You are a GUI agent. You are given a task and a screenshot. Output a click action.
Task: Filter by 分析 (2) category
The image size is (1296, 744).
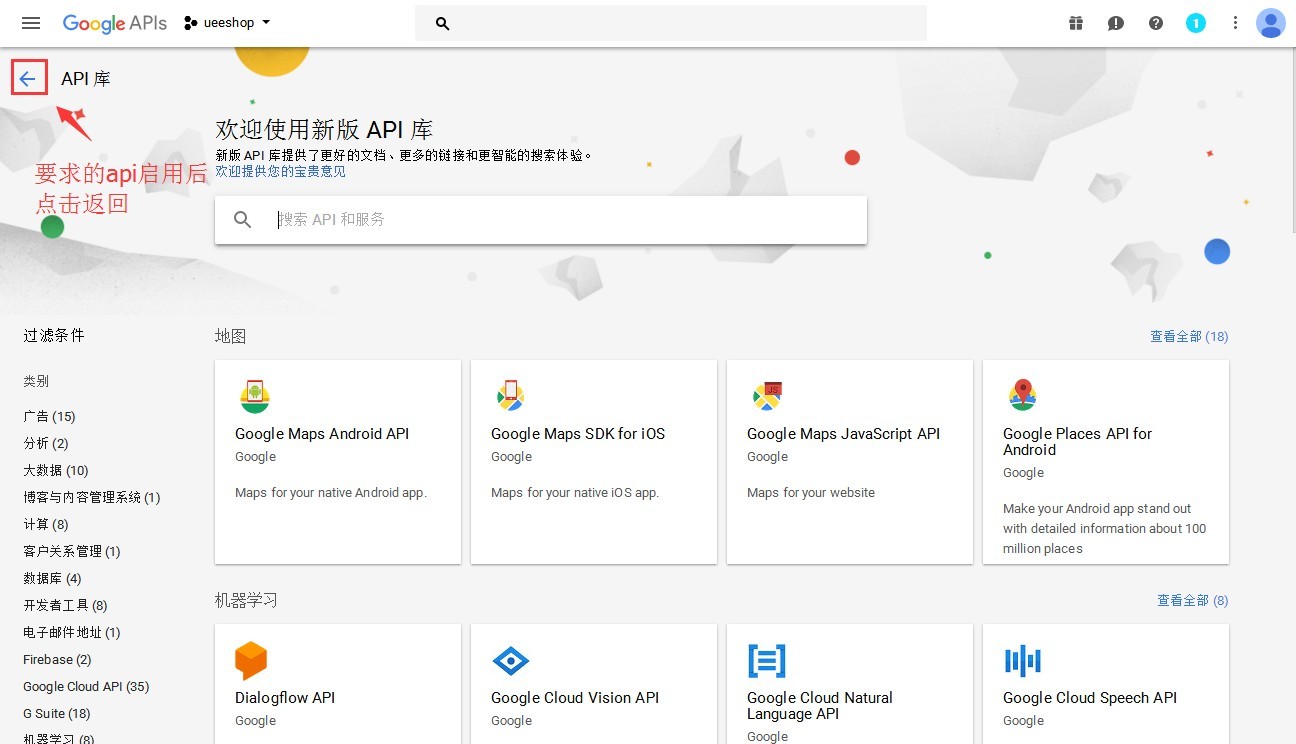pos(46,443)
